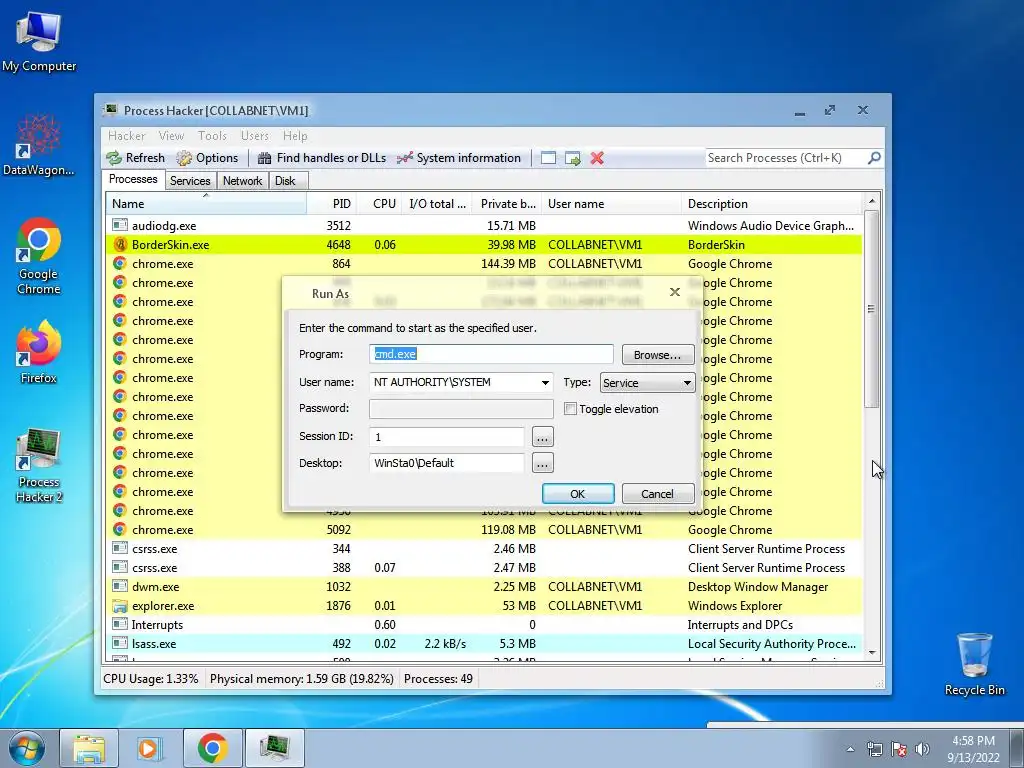The height and width of the screenshot is (768, 1024).
Task: Select csrss.exe row with PID 344
Action: (484, 549)
